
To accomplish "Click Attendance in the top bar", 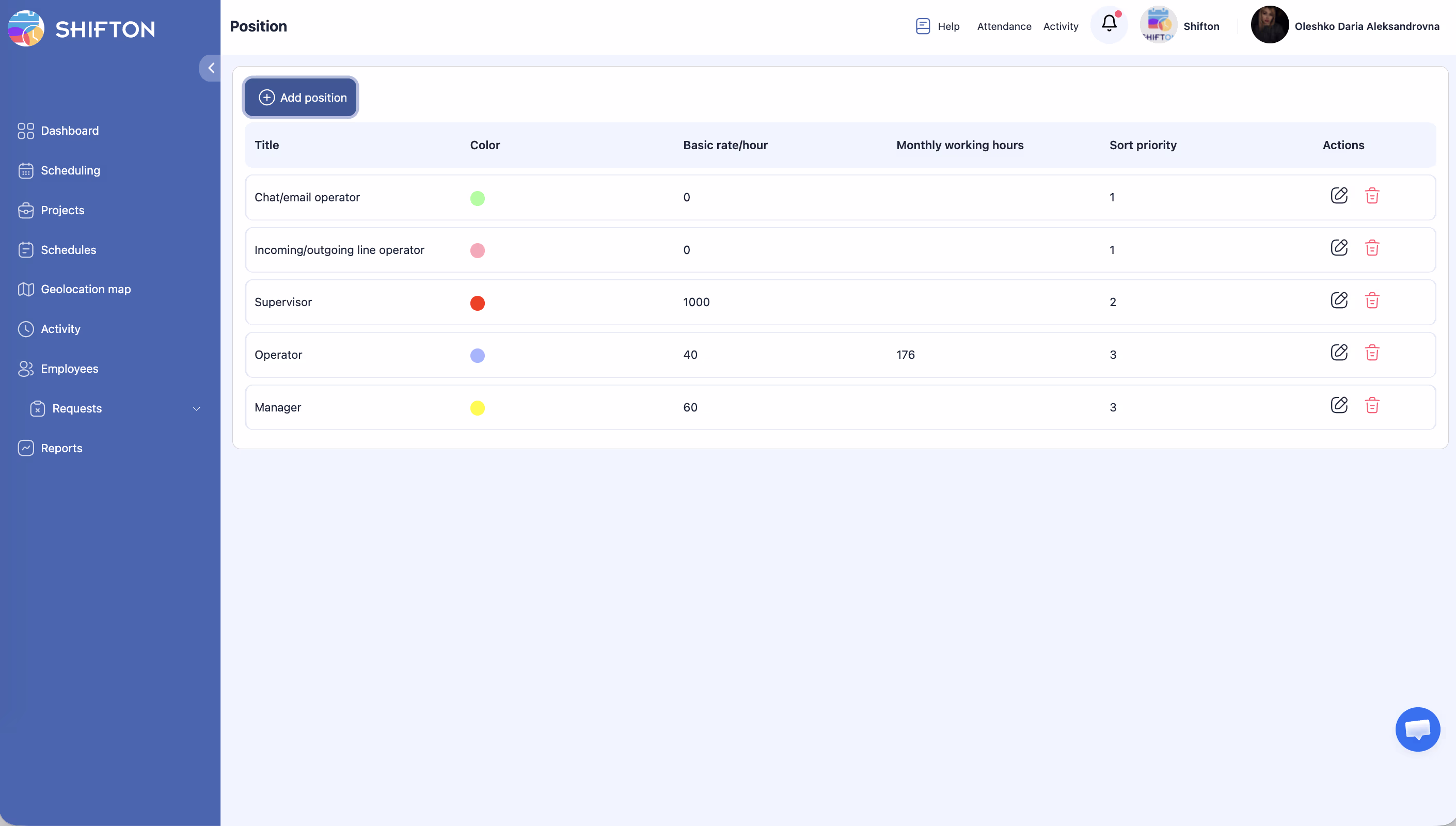I will 1003,26.
